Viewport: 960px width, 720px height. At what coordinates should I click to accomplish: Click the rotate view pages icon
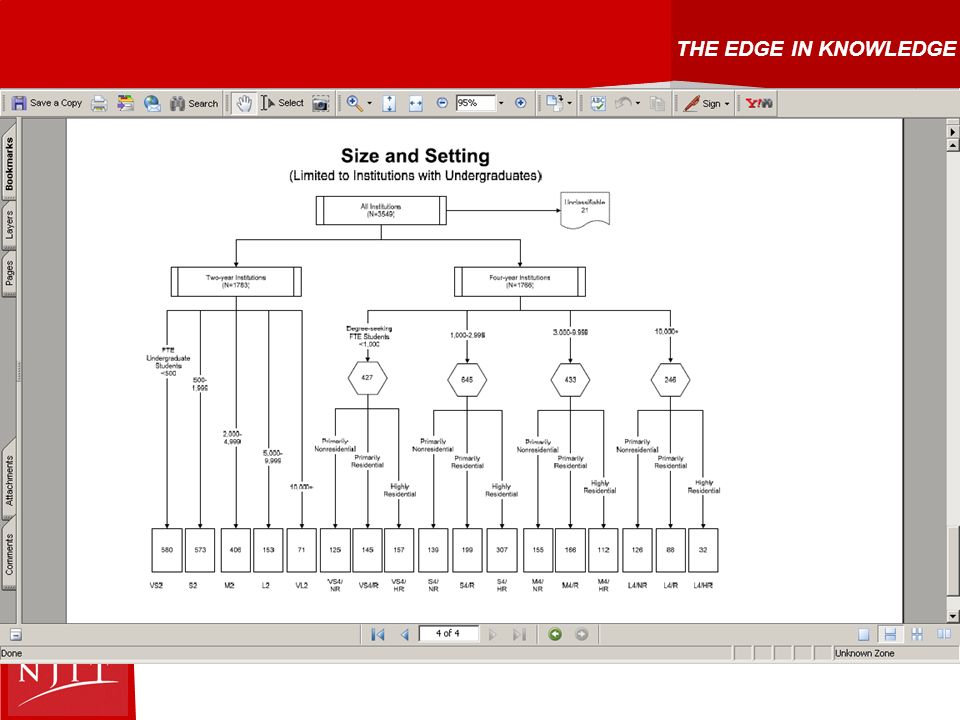[x=555, y=103]
